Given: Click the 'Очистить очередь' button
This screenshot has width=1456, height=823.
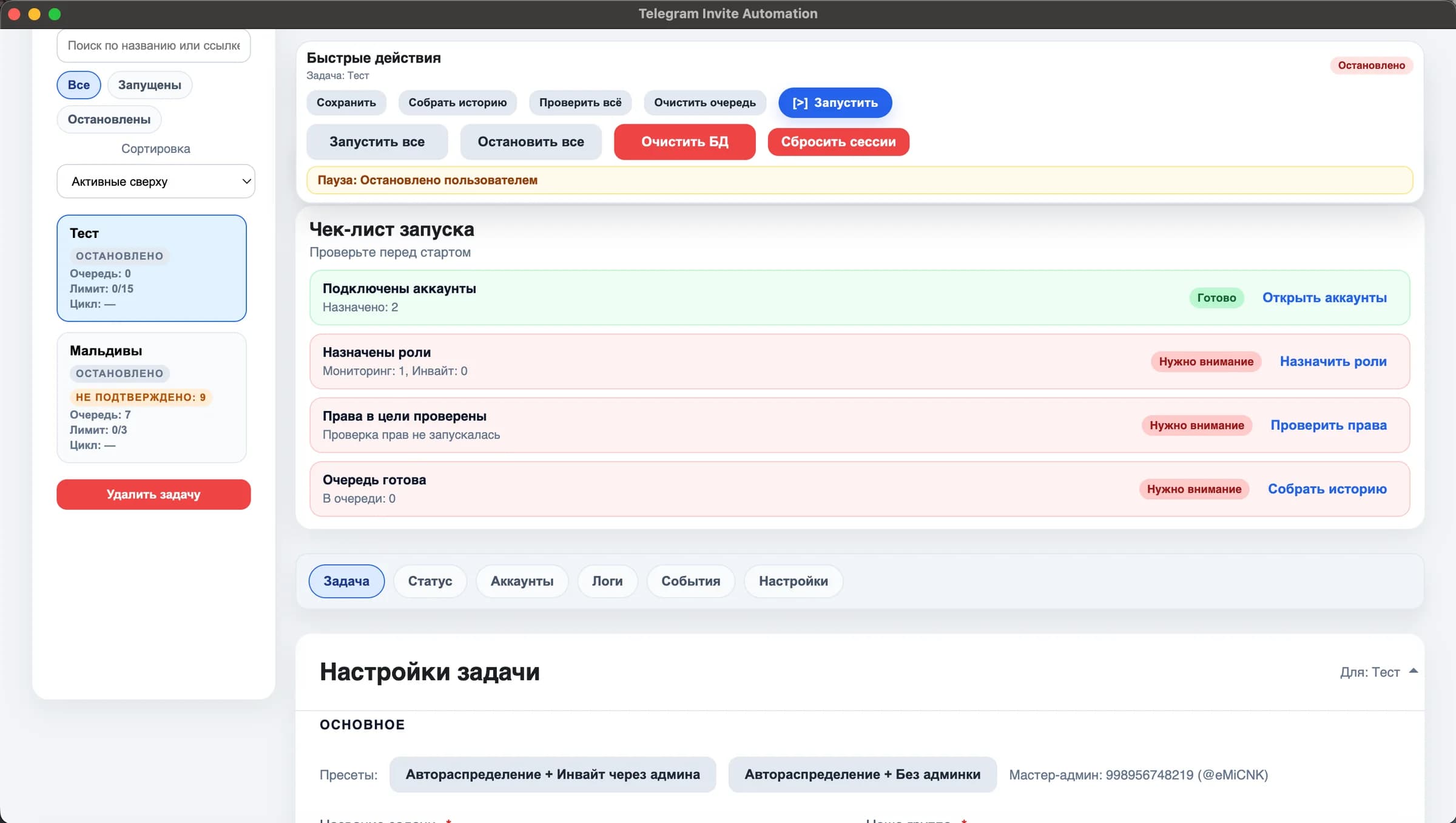Looking at the screenshot, I should point(705,103).
